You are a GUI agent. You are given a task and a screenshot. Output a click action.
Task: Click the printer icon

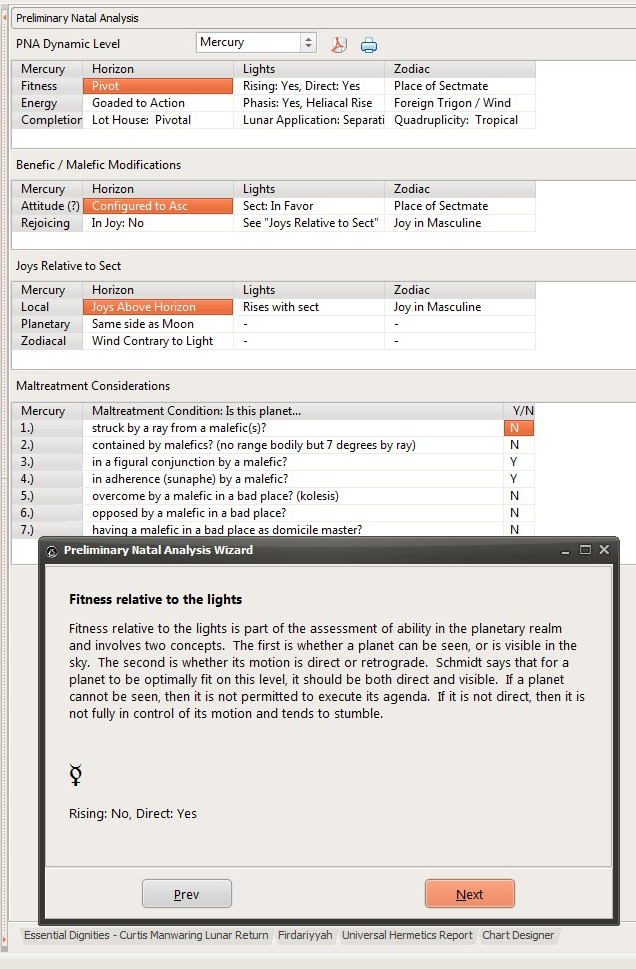point(369,45)
